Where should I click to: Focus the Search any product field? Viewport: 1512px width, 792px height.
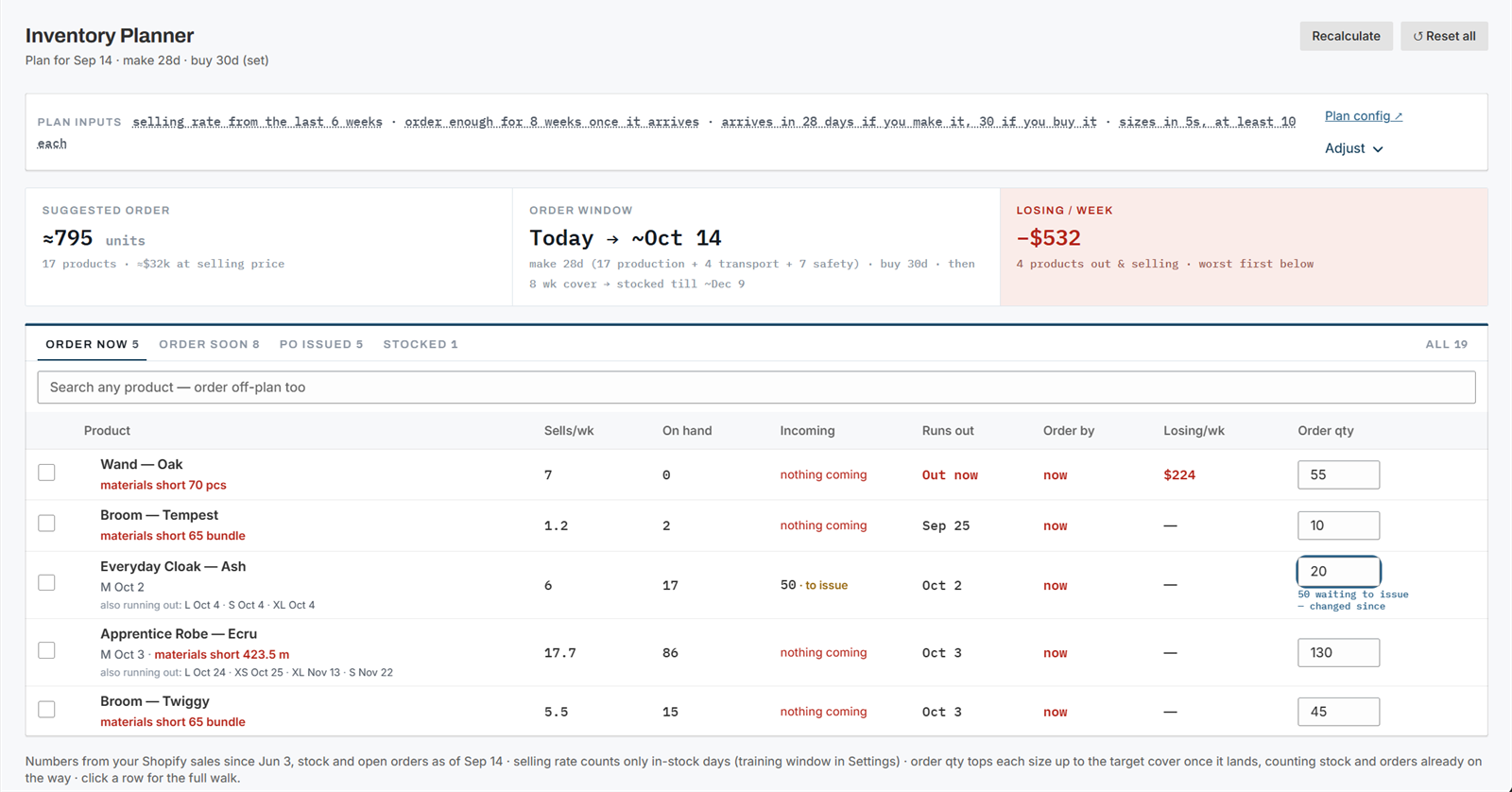756,387
